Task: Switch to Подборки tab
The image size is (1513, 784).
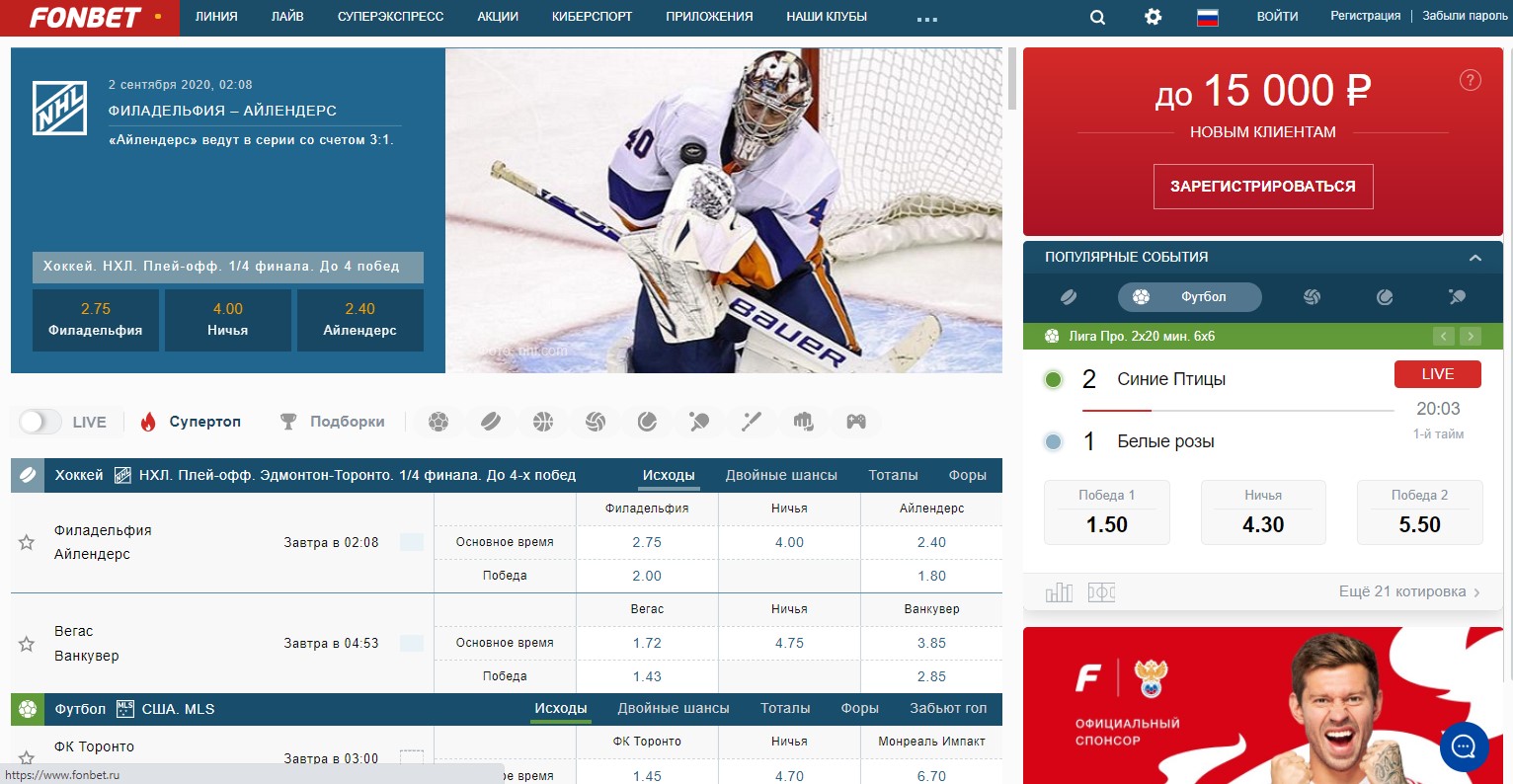Action: click(x=333, y=422)
